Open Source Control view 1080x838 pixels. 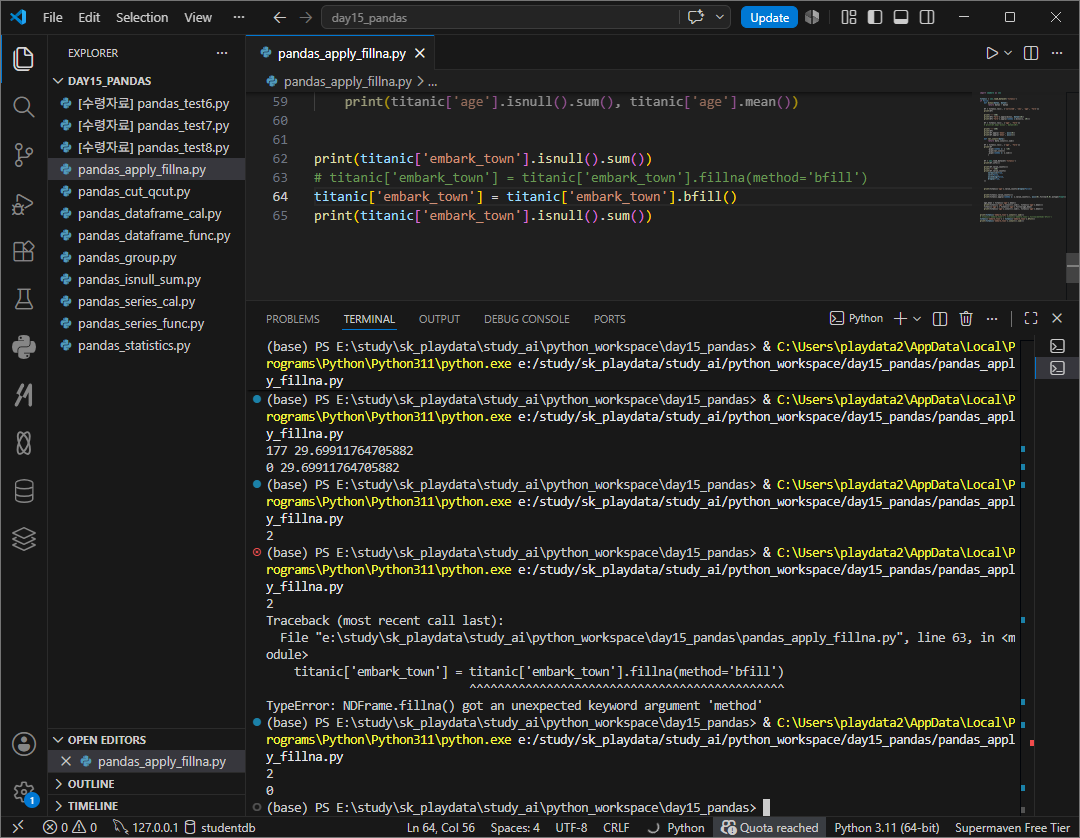[x=23, y=155]
